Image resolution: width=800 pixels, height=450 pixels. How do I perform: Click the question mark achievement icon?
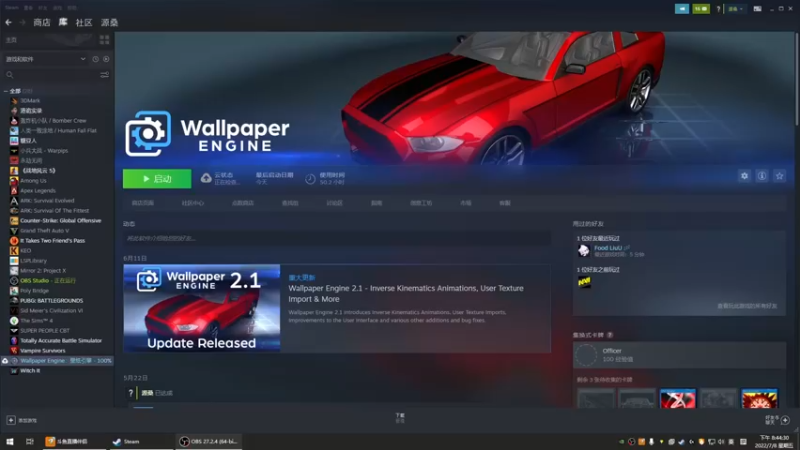[x=131, y=393]
